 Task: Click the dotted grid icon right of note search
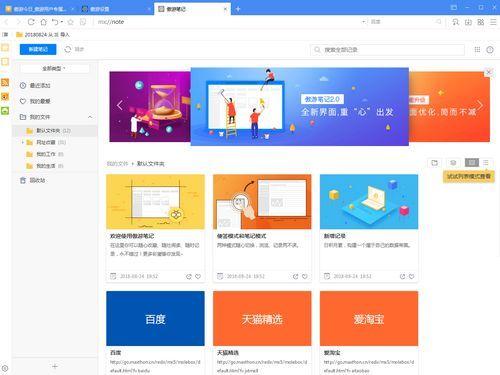click(x=477, y=50)
